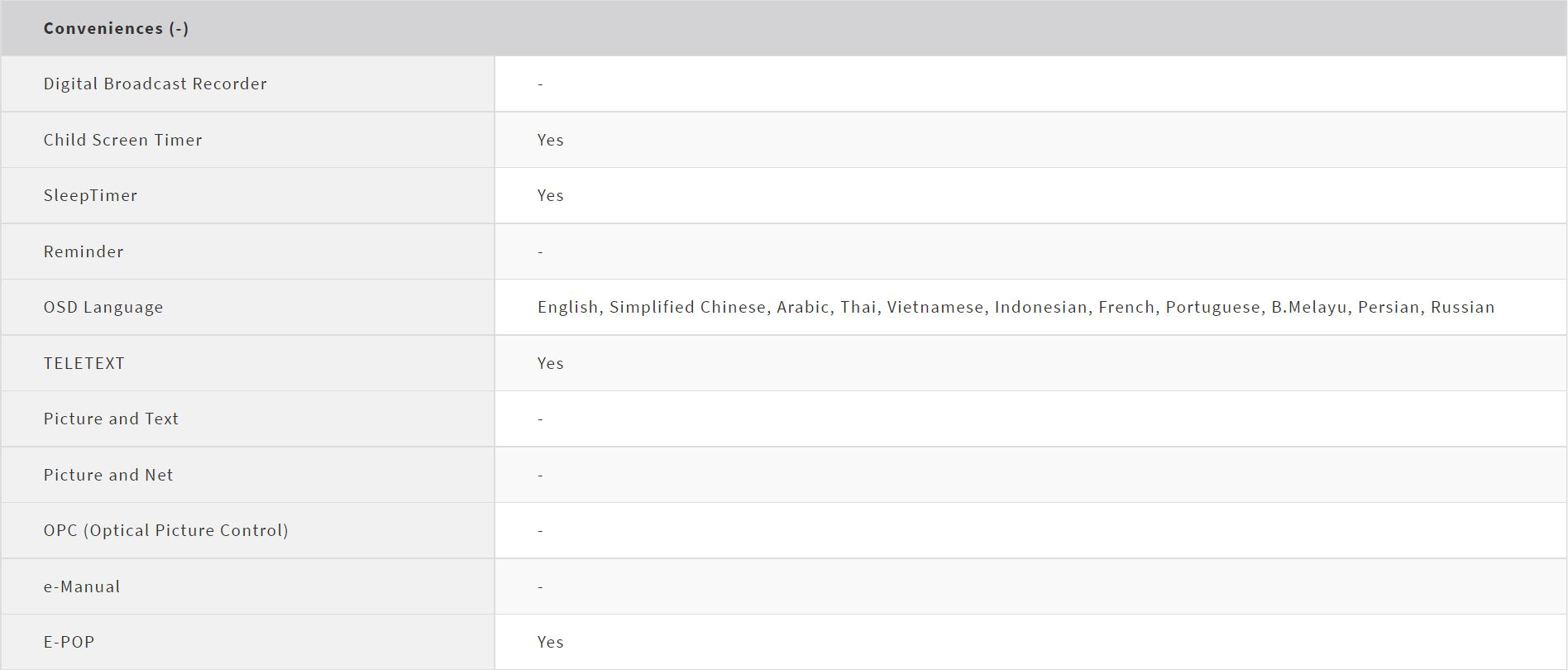Select the e-Manual row label
Screen dimensions: 1568x670
pos(82,586)
